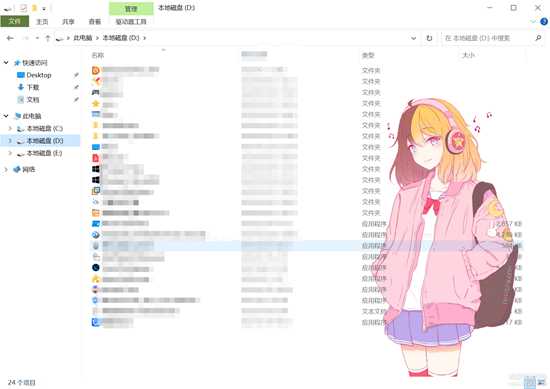The height and width of the screenshot is (389, 550).
Task: Collapse the 快速访问 tree node
Action: [x=6, y=63]
